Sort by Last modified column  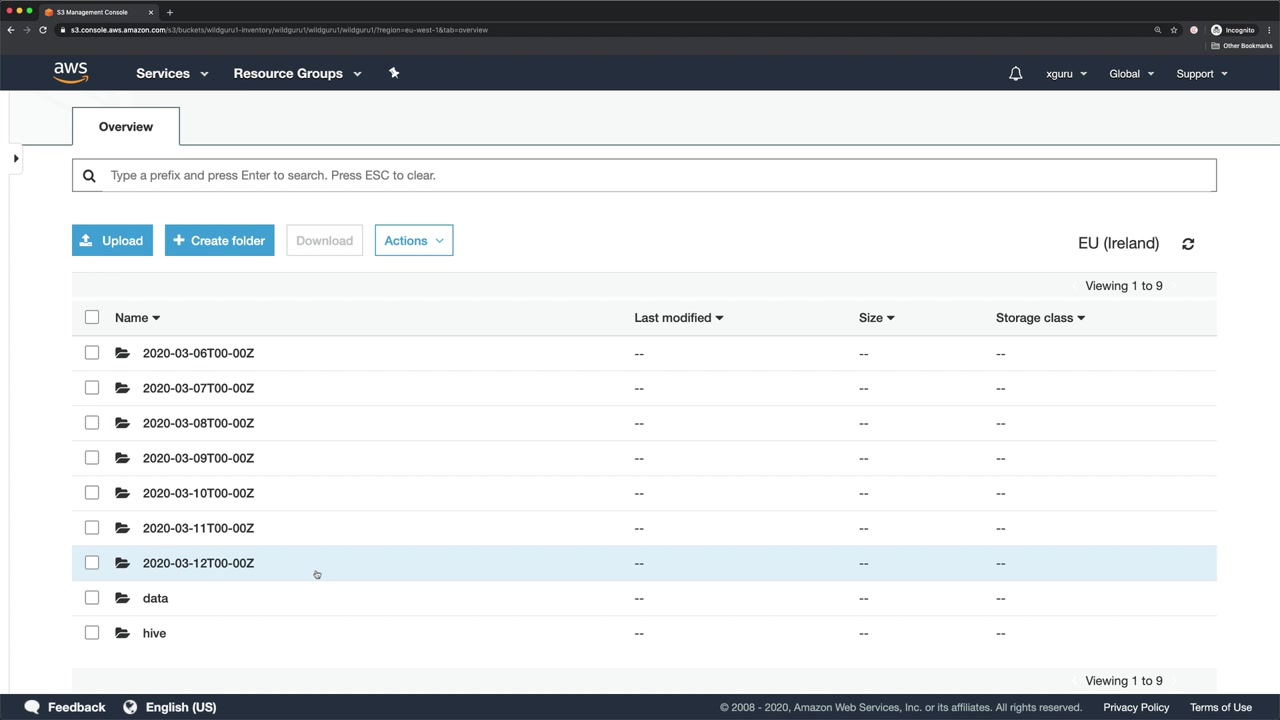tap(678, 317)
